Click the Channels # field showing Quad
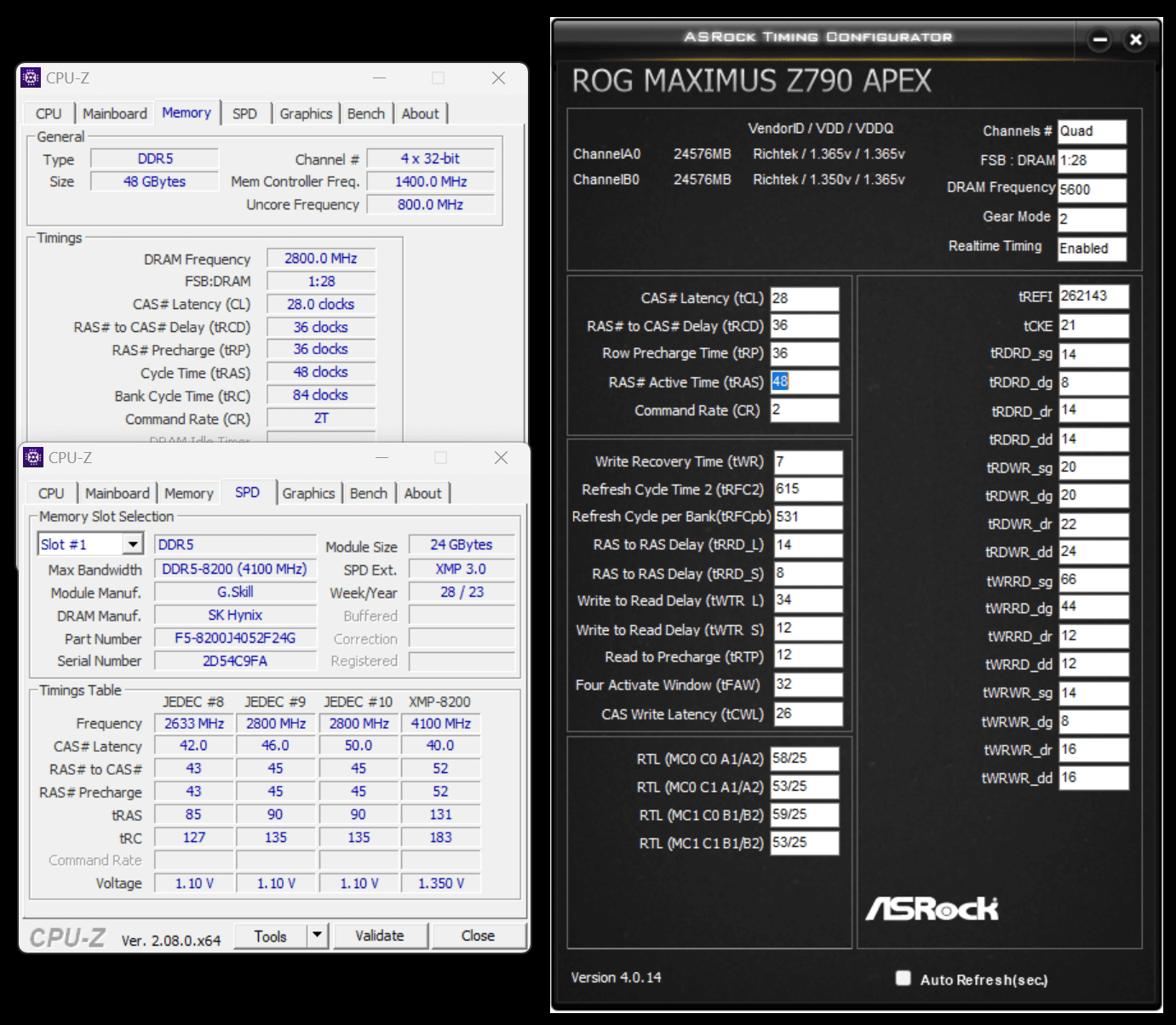 (x=1092, y=131)
